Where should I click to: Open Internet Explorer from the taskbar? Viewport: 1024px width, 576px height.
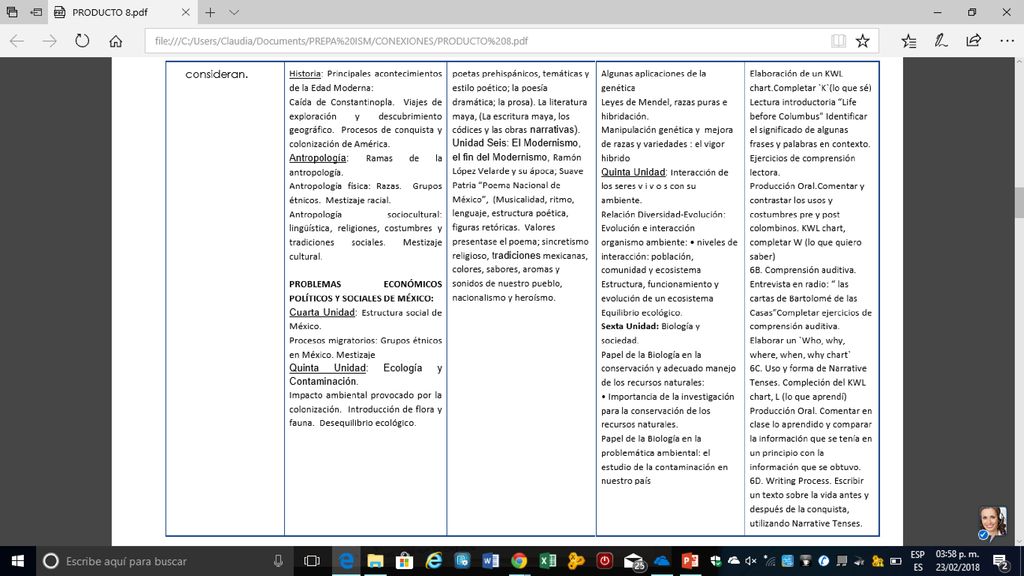(x=433, y=561)
